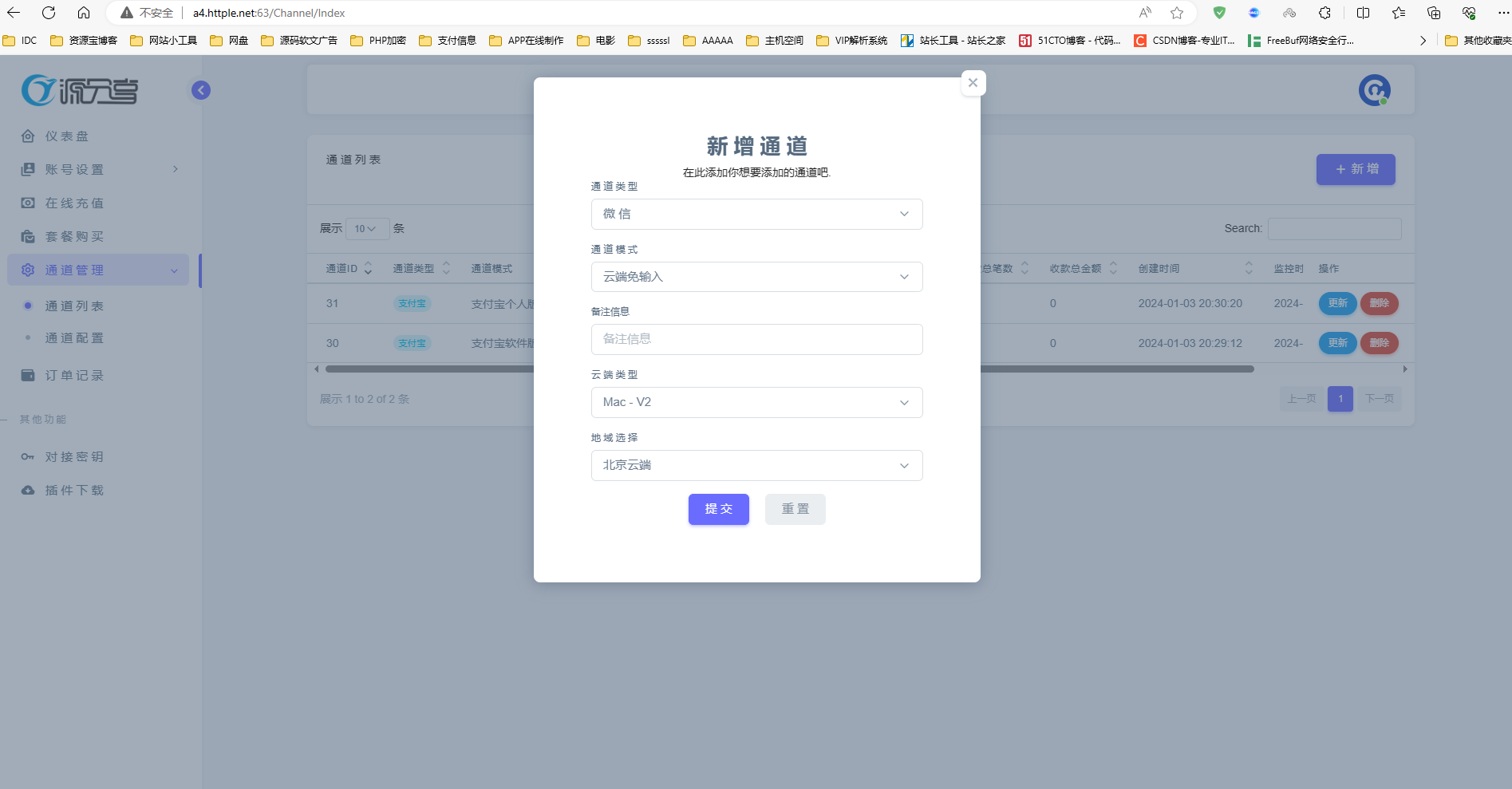Click the 订单记录 wallet icon
The height and width of the screenshot is (789, 1512).
(28, 375)
